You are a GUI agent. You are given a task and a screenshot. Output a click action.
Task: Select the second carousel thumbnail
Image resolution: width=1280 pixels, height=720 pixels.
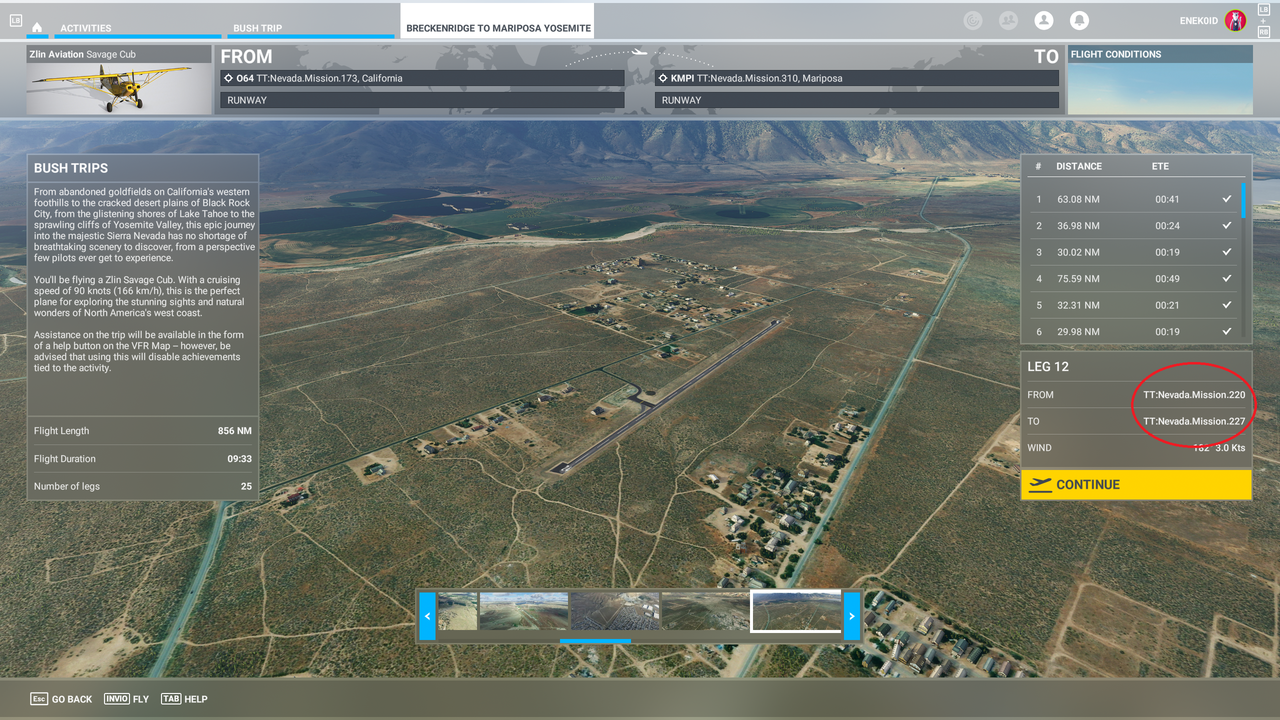coord(524,612)
